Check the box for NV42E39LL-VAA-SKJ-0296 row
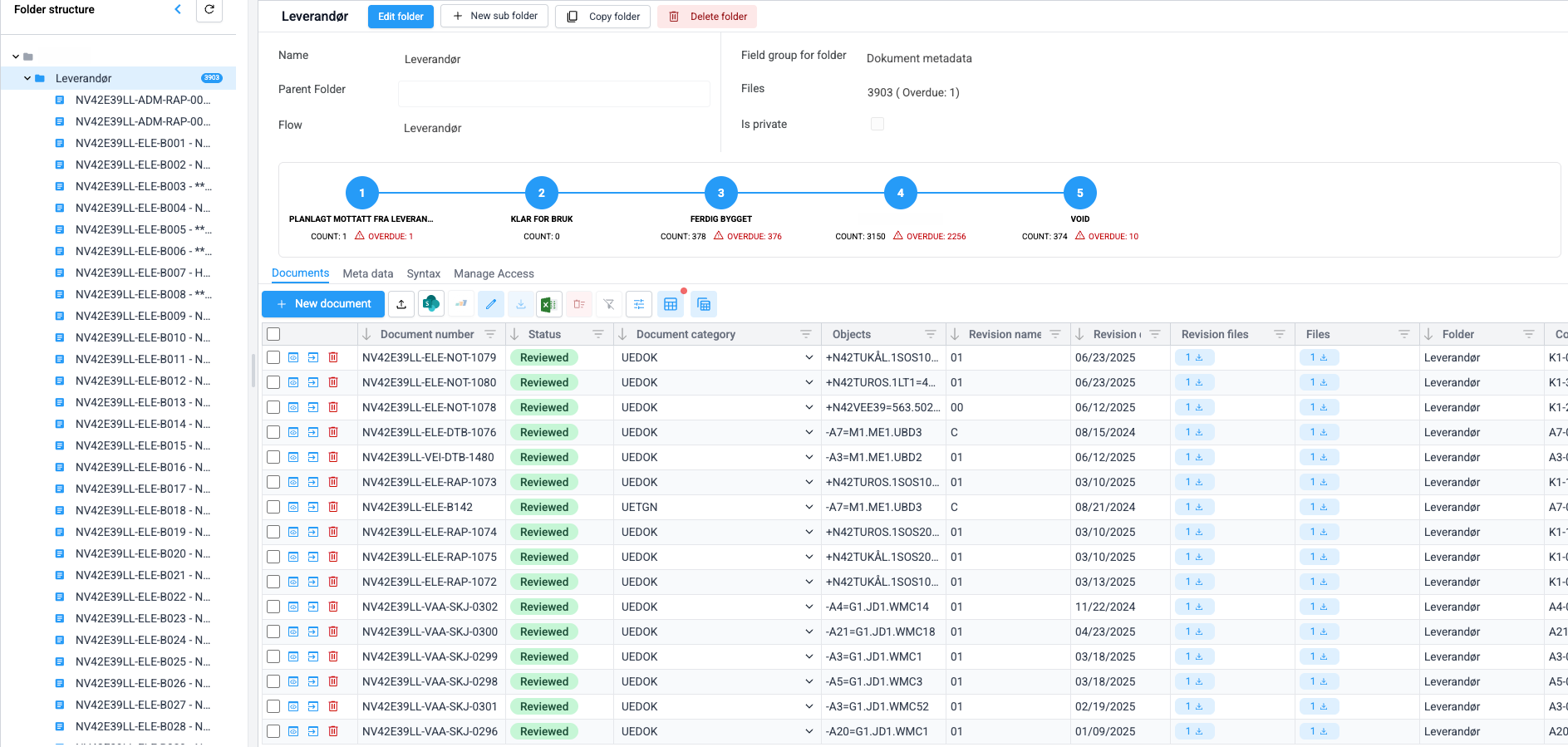 273,731
